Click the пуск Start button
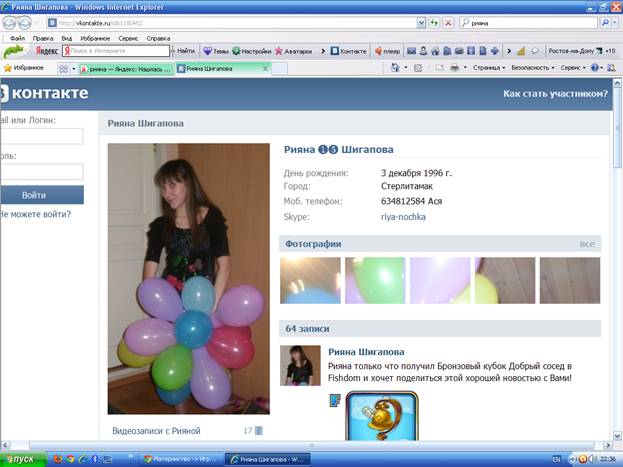This screenshot has height=467, width=623. click(x=22, y=459)
